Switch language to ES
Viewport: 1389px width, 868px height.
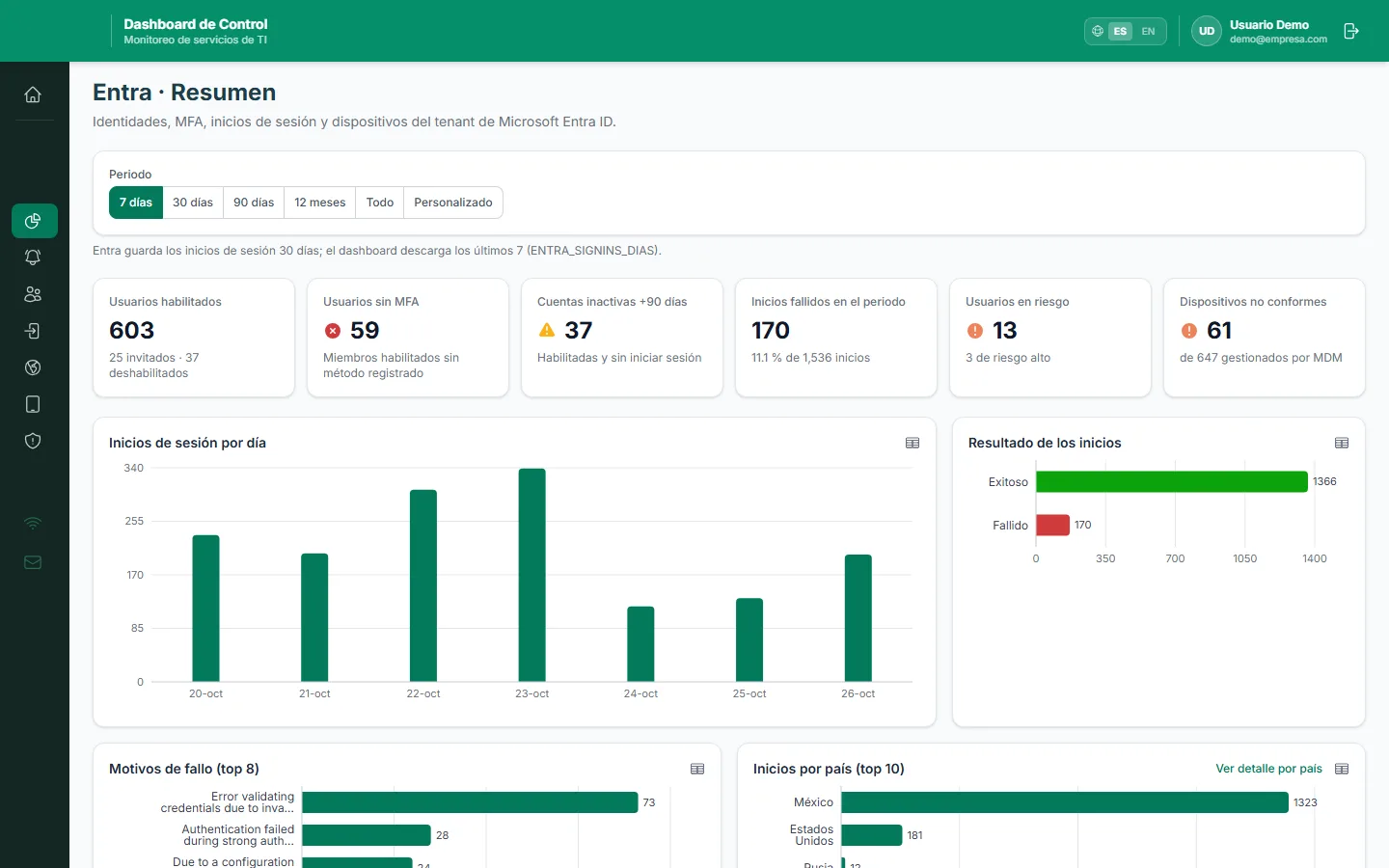pos(1120,31)
